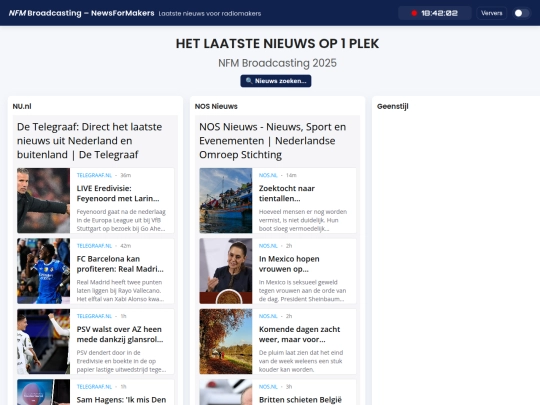Click the NFM Broadcasting logo title
Image resolution: width=540 pixels, height=405 pixels.
click(x=81, y=13)
